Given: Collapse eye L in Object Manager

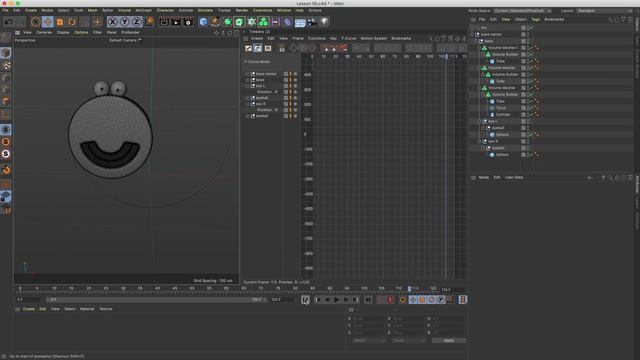Looking at the screenshot, I should [480, 121].
